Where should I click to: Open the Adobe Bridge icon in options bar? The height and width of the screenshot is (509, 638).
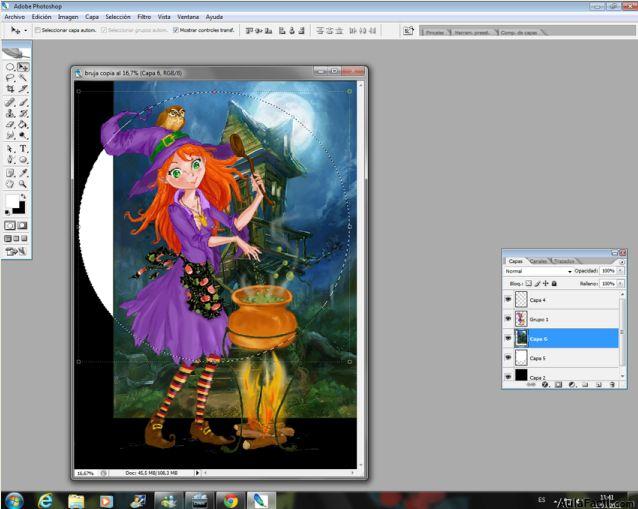[x=408, y=31]
